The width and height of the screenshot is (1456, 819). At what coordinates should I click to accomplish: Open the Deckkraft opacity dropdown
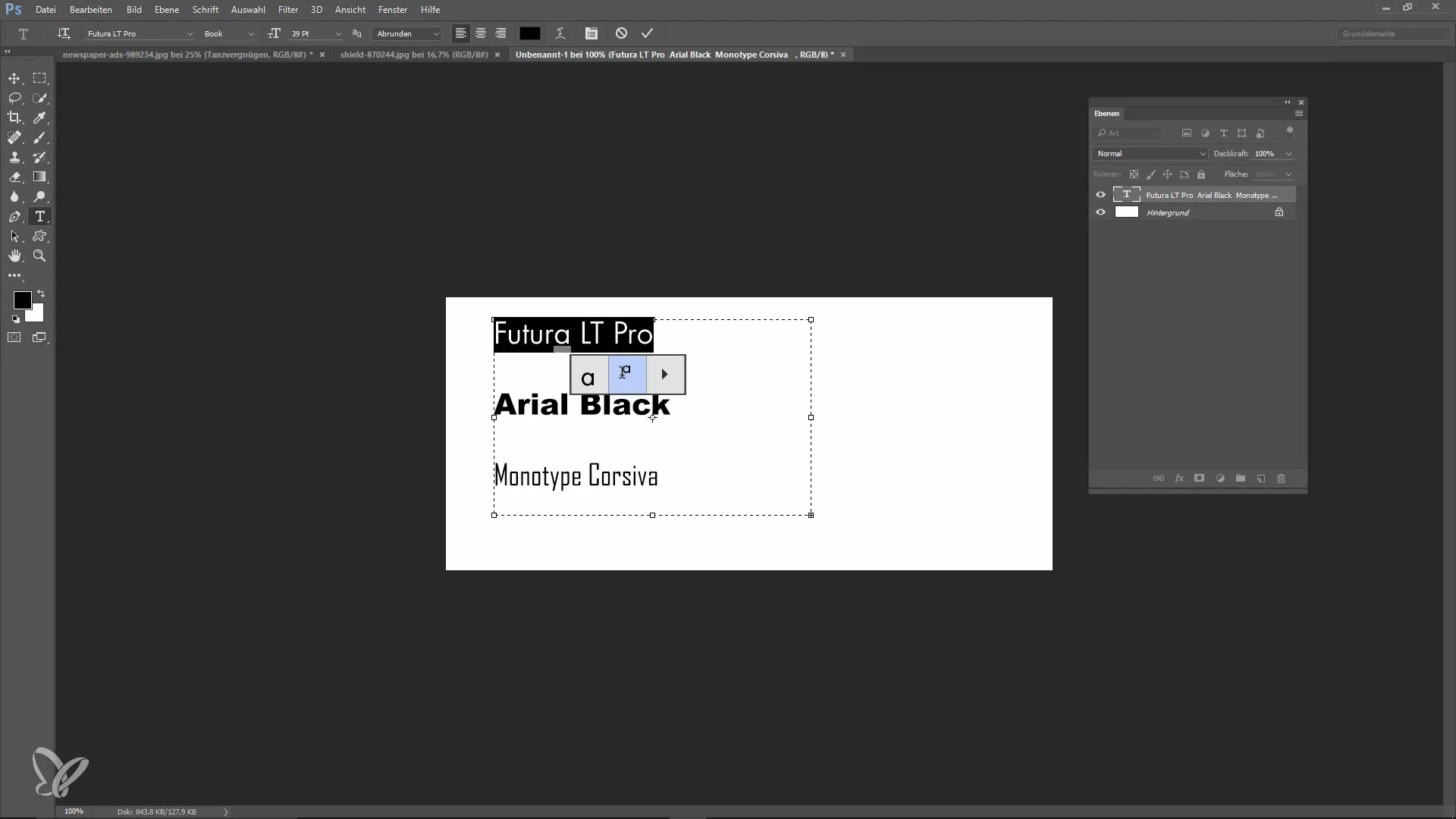tap(1288, 154)
